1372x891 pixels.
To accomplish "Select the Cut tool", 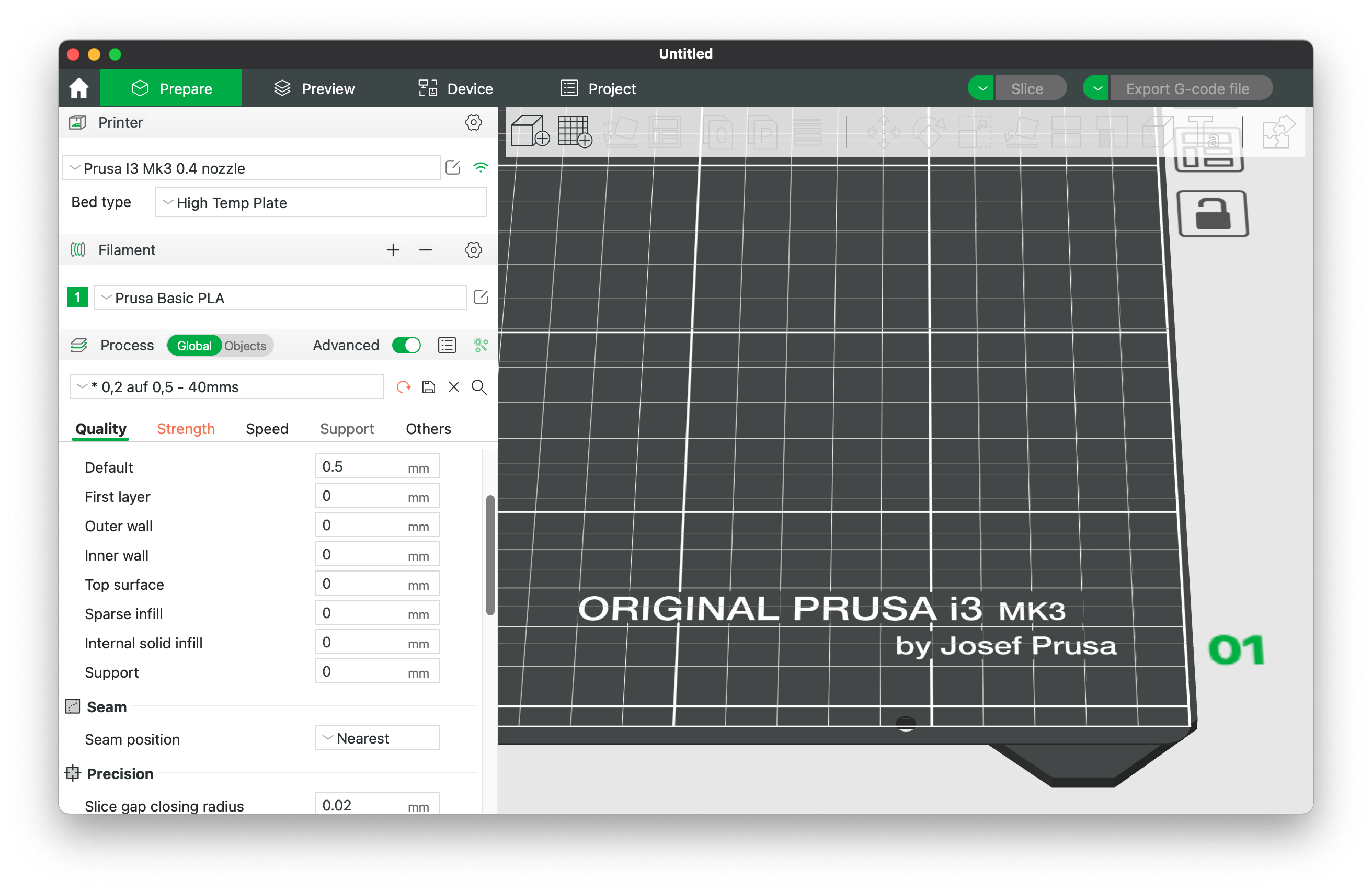I will pos(1066,131).
